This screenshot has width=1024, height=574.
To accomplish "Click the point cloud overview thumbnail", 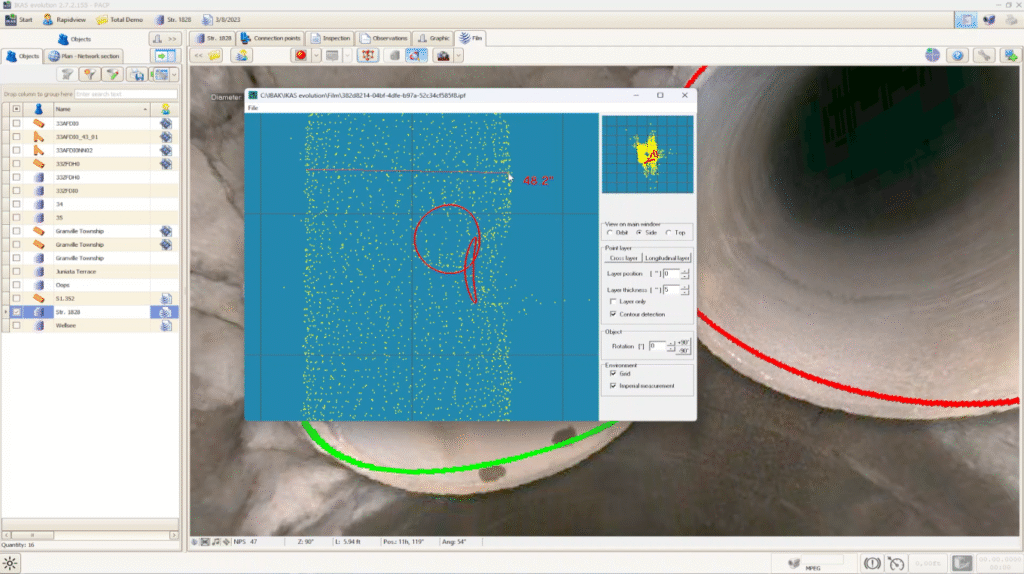I will point(647,154).
